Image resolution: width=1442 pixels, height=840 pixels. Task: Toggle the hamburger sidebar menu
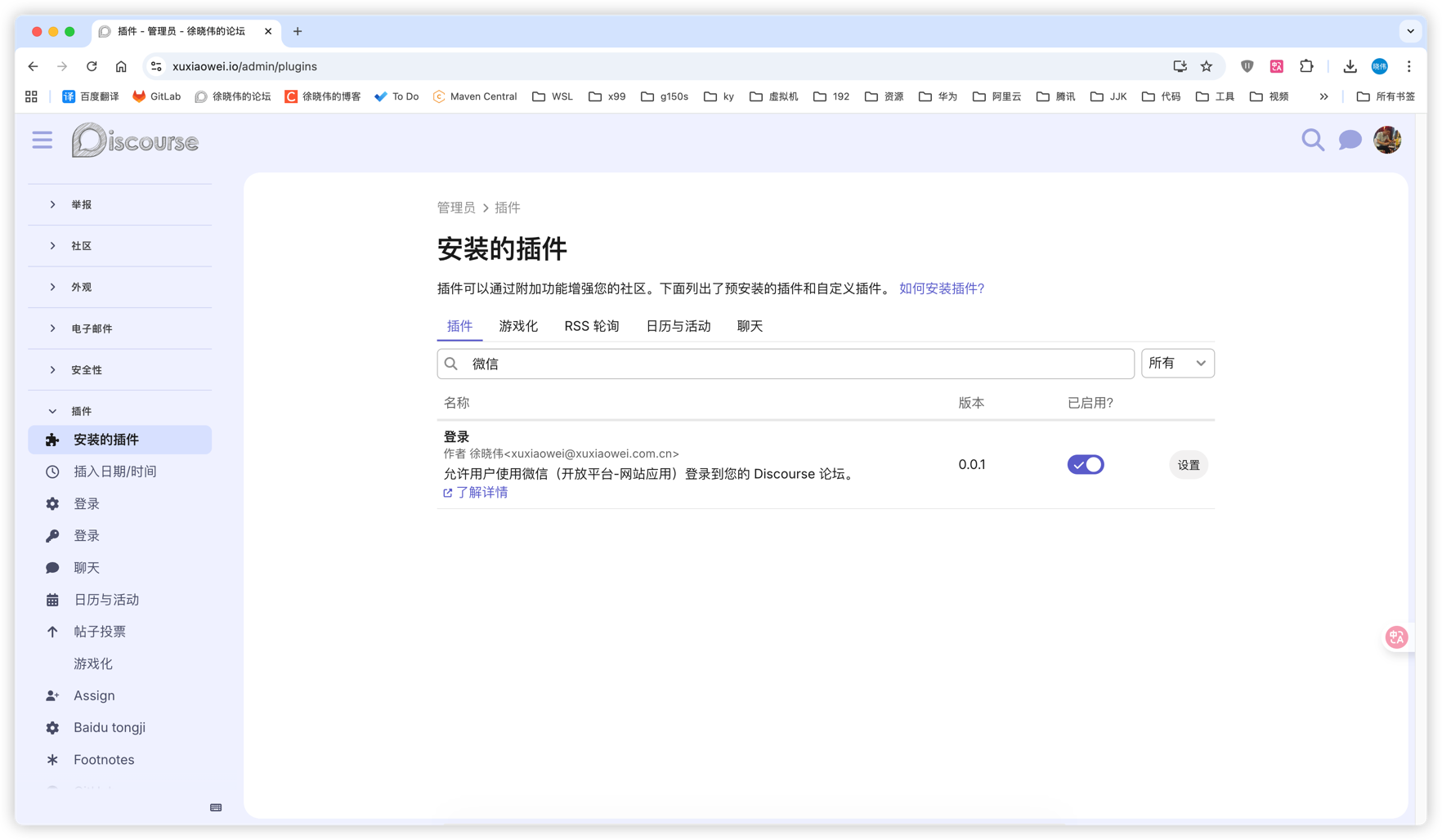pyautogui.click(x=43, y=141)
